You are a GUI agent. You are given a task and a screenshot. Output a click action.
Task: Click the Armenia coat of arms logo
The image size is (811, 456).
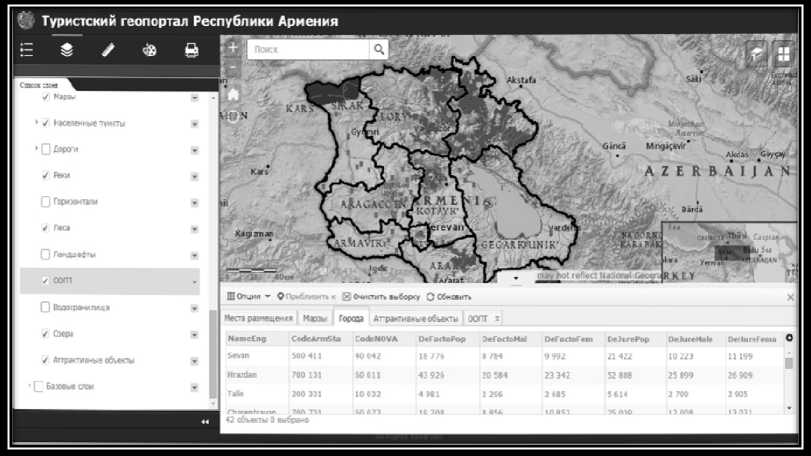coord(26,21)
